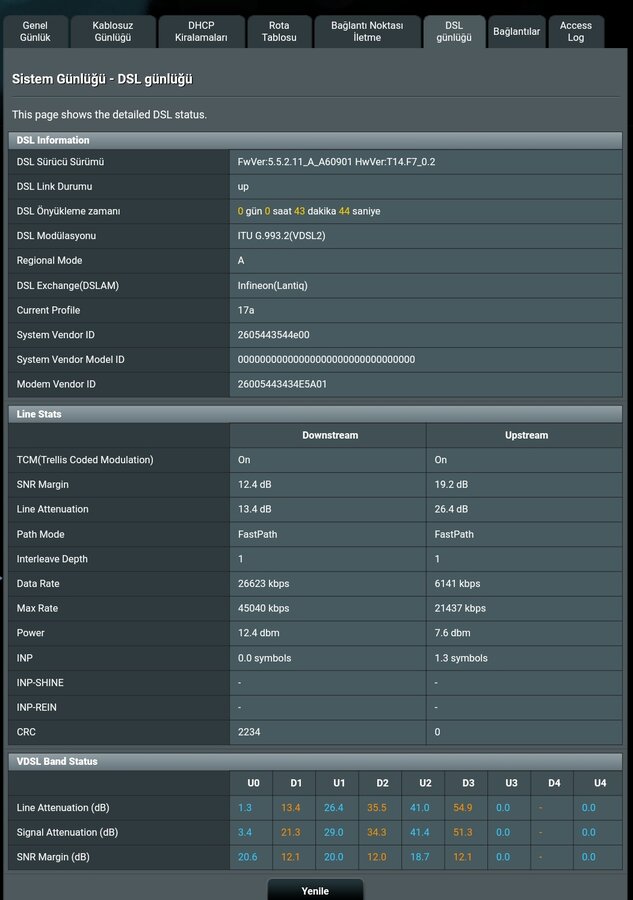The image size is (633, 900).
Task: Click the DSL Information section header
Action: [53, 140]
